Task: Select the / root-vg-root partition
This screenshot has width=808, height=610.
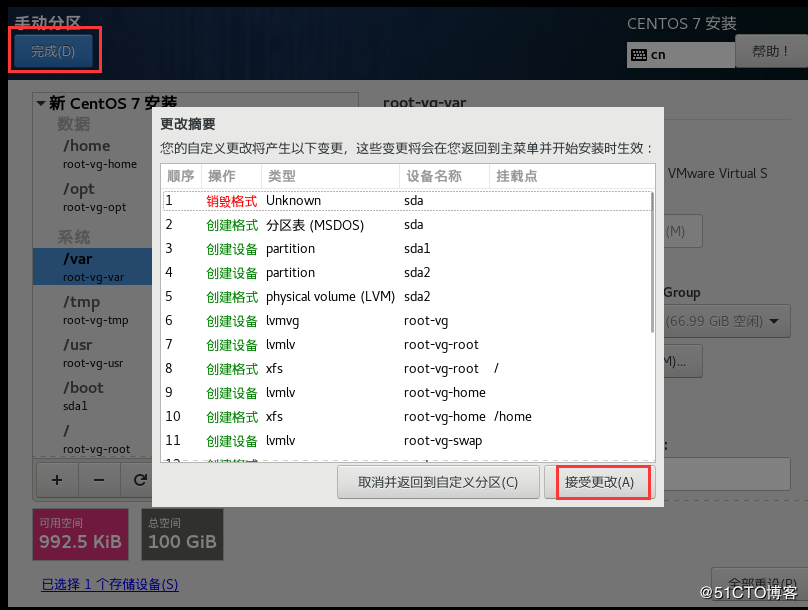Action: (x=93, y=439)
